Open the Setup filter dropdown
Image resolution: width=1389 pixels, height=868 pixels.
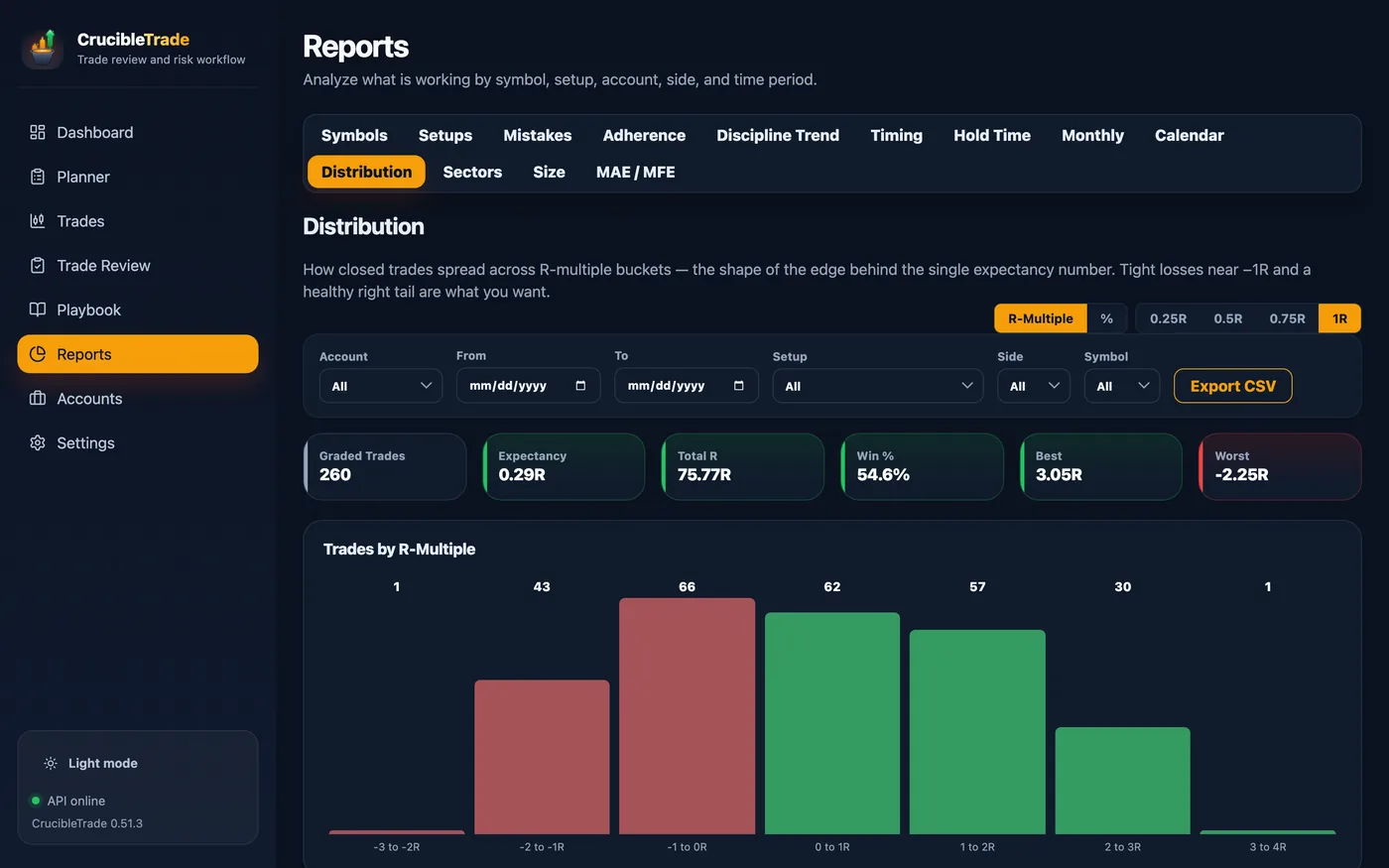click(878, 386)
